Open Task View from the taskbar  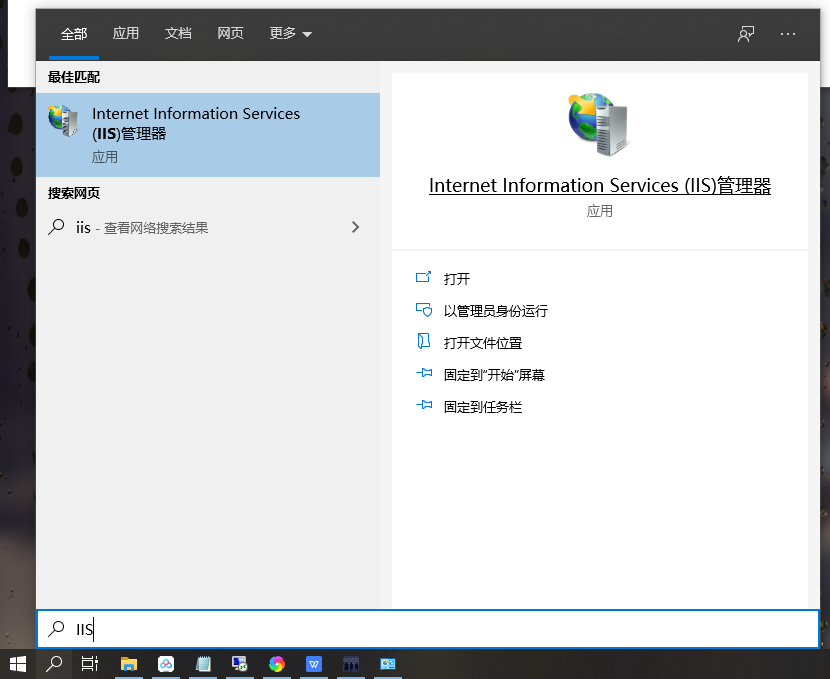click(x=89, y=664)
